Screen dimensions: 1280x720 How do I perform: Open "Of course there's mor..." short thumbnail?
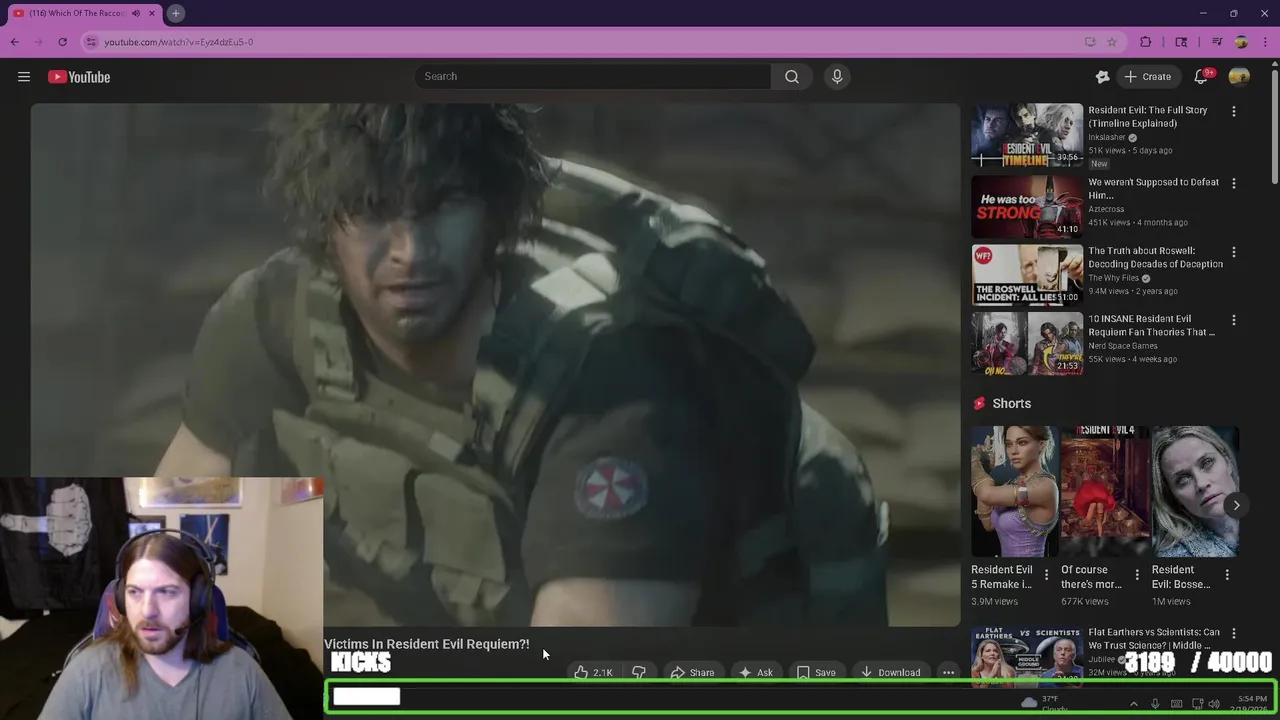(1104, 491)
